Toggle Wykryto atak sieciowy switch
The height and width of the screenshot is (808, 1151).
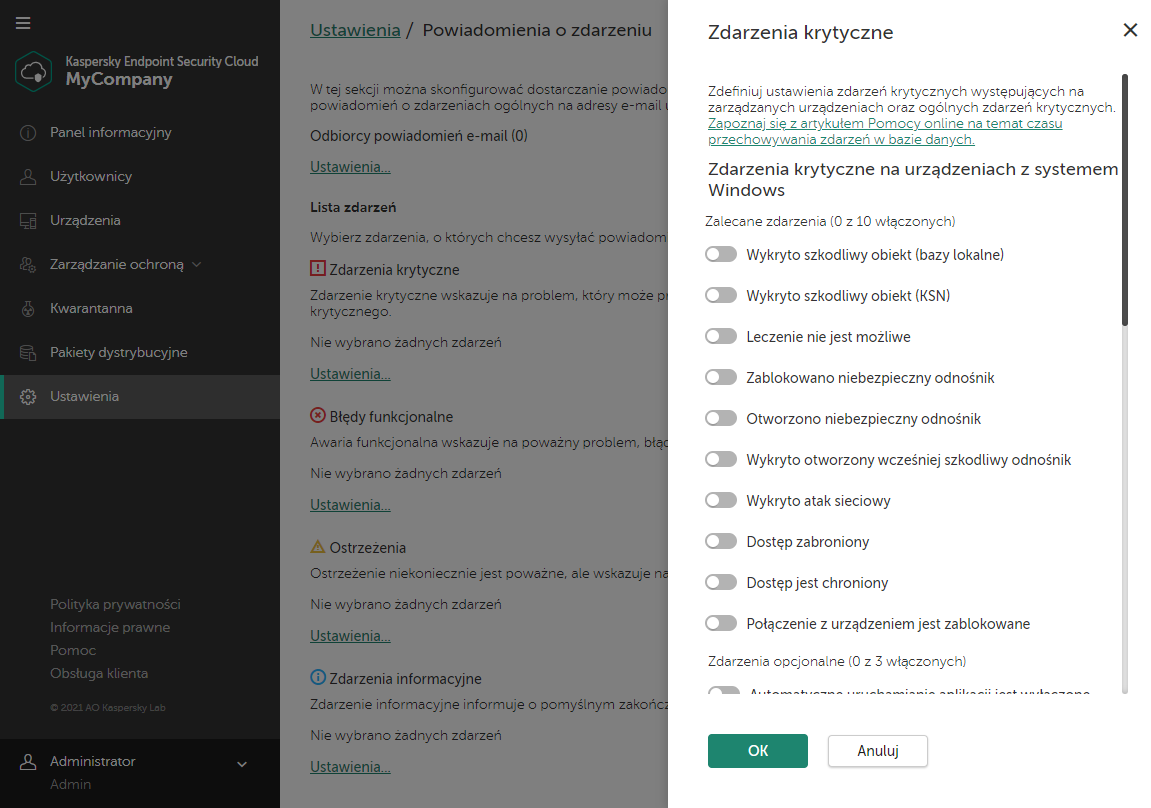pos(720,501)
